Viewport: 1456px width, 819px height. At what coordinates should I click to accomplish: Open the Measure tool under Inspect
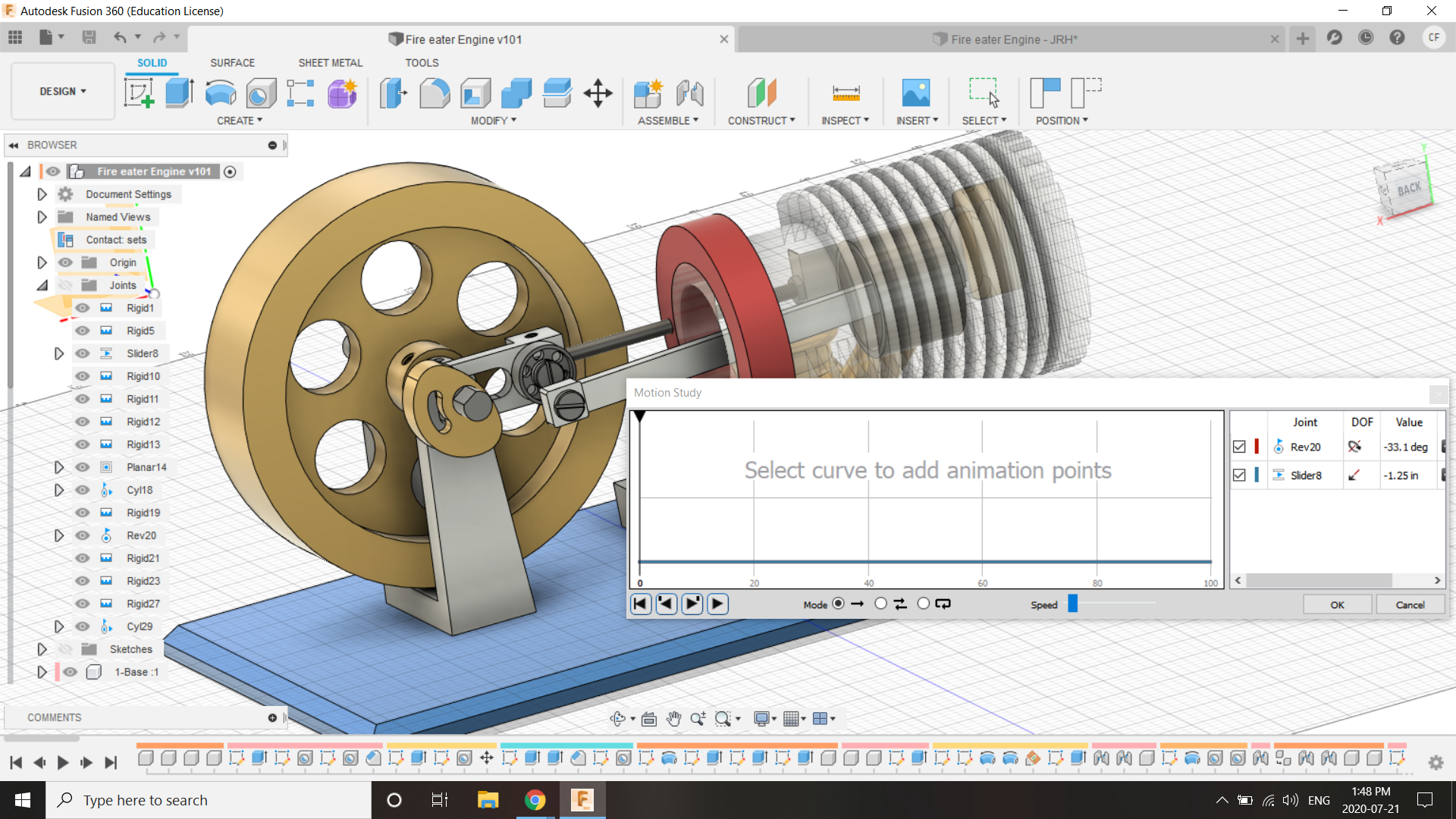point(847,93)
